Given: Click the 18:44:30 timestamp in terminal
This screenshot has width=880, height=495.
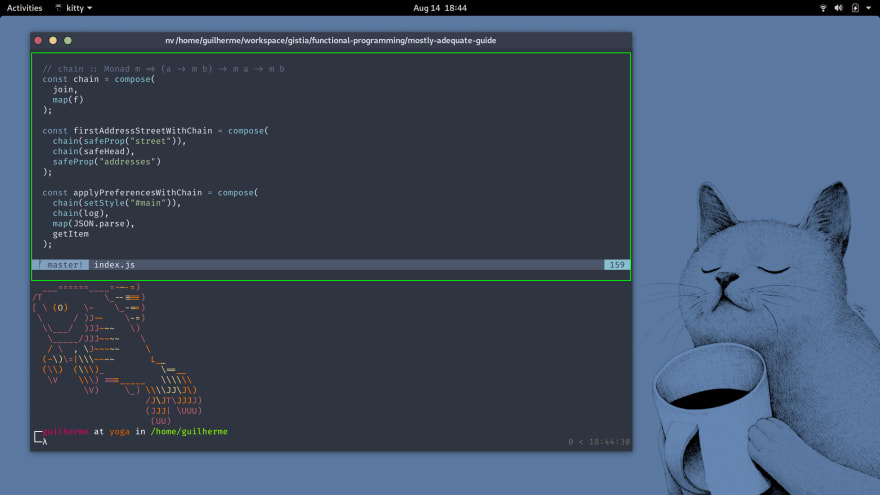Looking at the screenshot, I should pos(609,442).
